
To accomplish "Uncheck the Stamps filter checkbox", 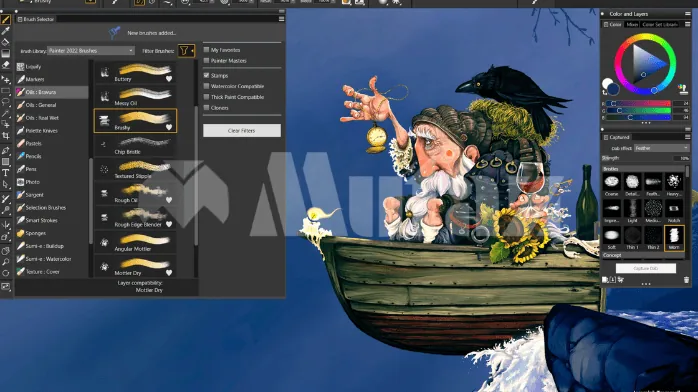I will pyautogui.click(x=206, y=76).
